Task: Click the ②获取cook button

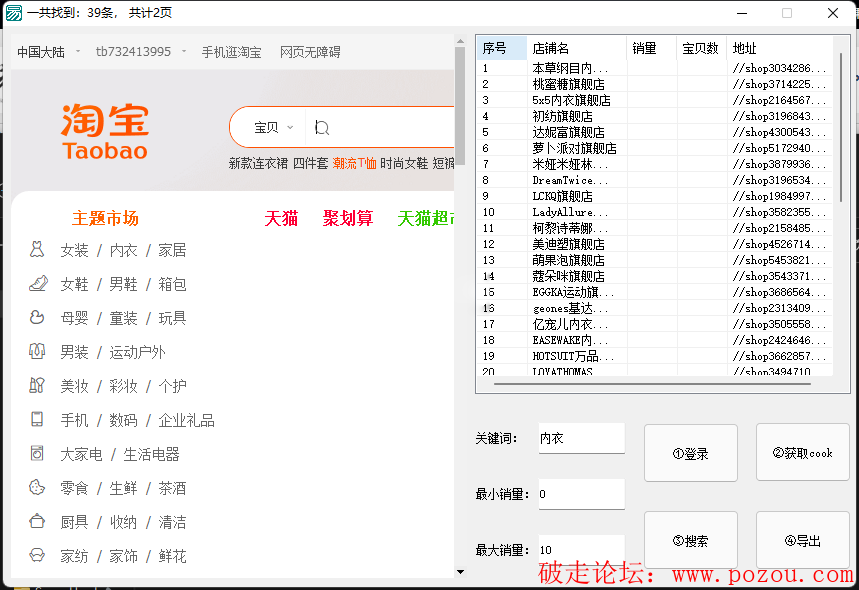Action: tap(803, 452)
